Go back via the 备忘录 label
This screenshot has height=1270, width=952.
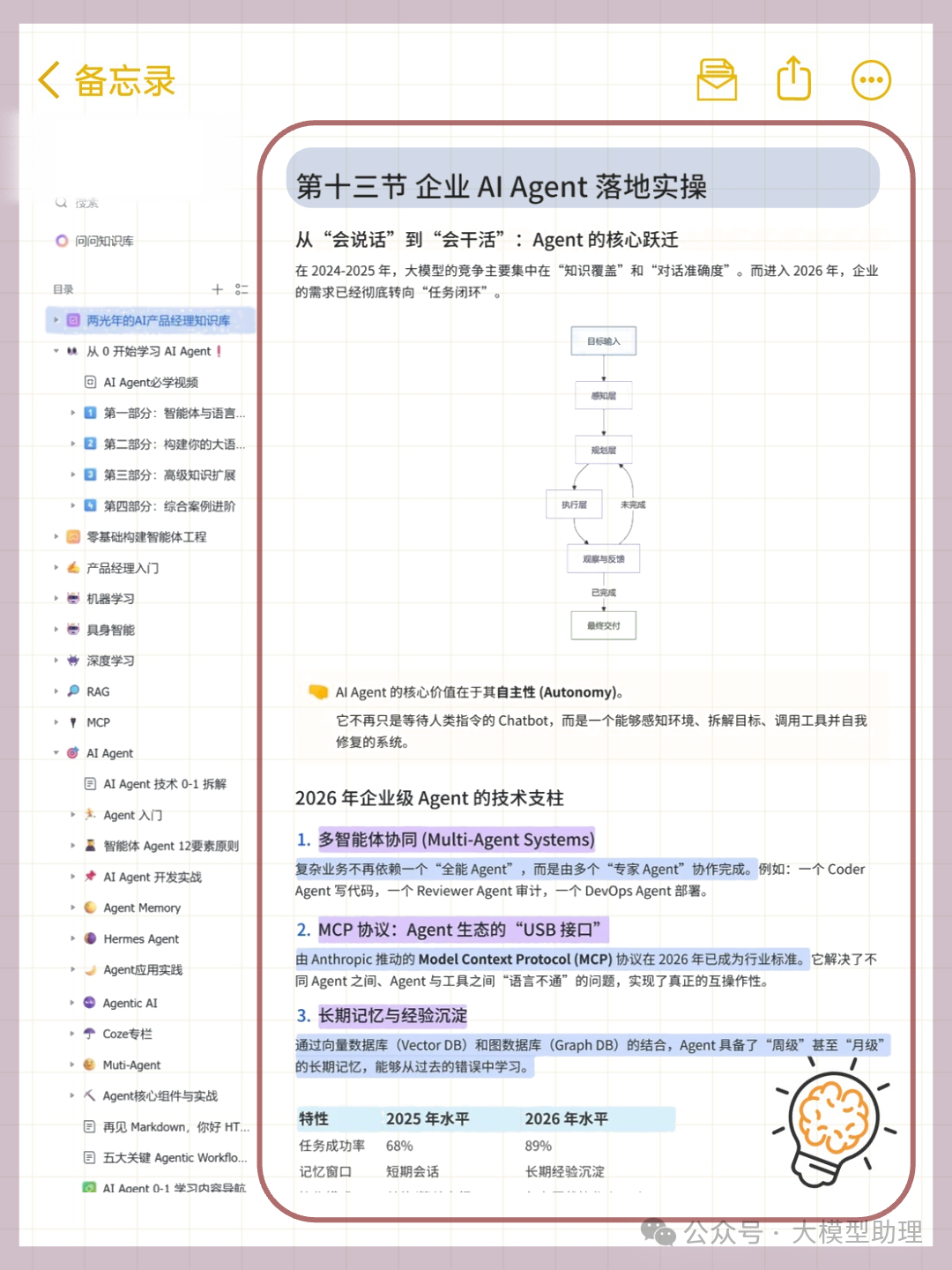coord(124,80)
